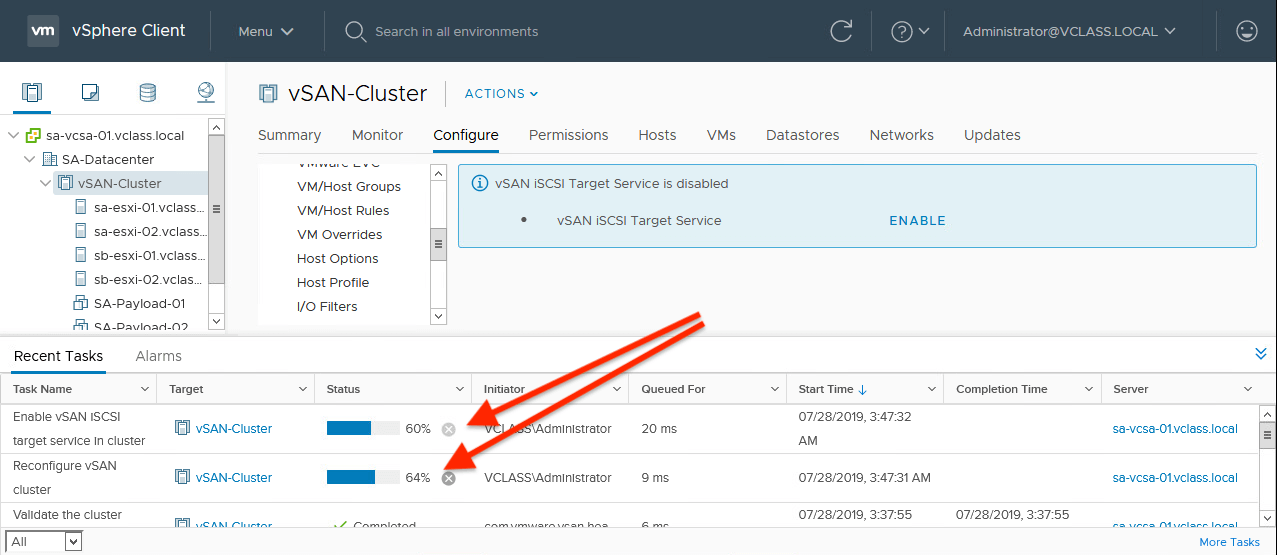The width and height of the screenshot is (1277, 555).
Task: Select host sa-esxi-02 in the tree
Action: click(x=149, y=231)
